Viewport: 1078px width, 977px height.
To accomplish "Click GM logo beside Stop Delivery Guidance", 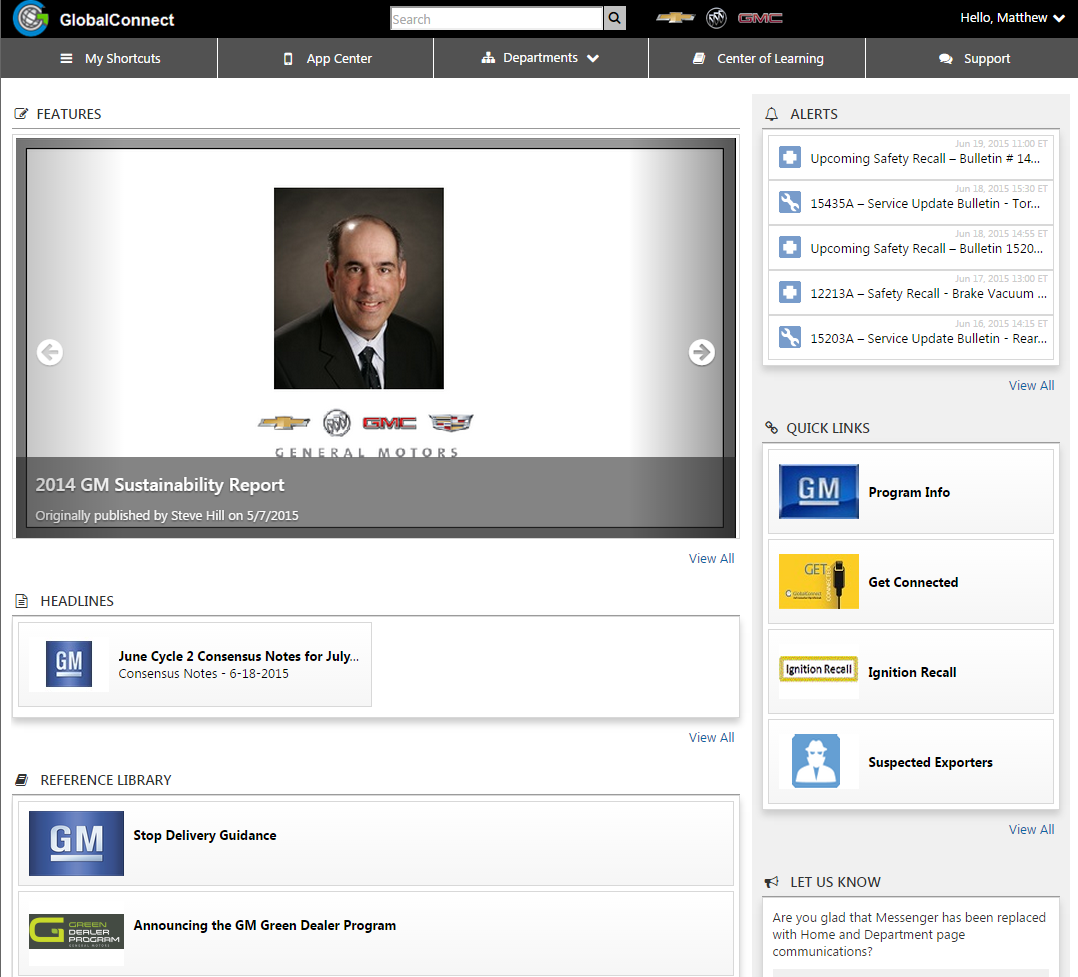I will click(x=76, y=843).
